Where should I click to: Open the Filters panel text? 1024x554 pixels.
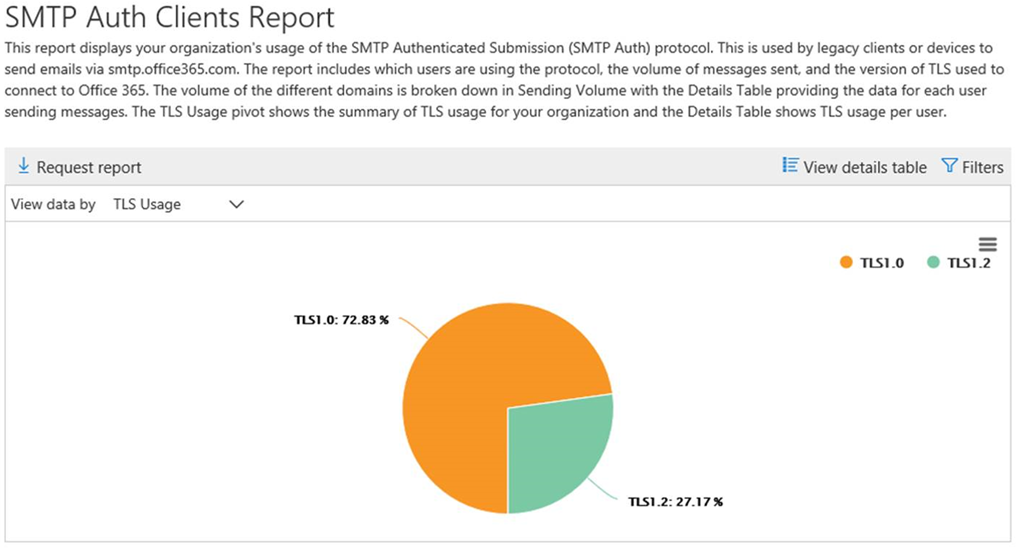point(983,167)
